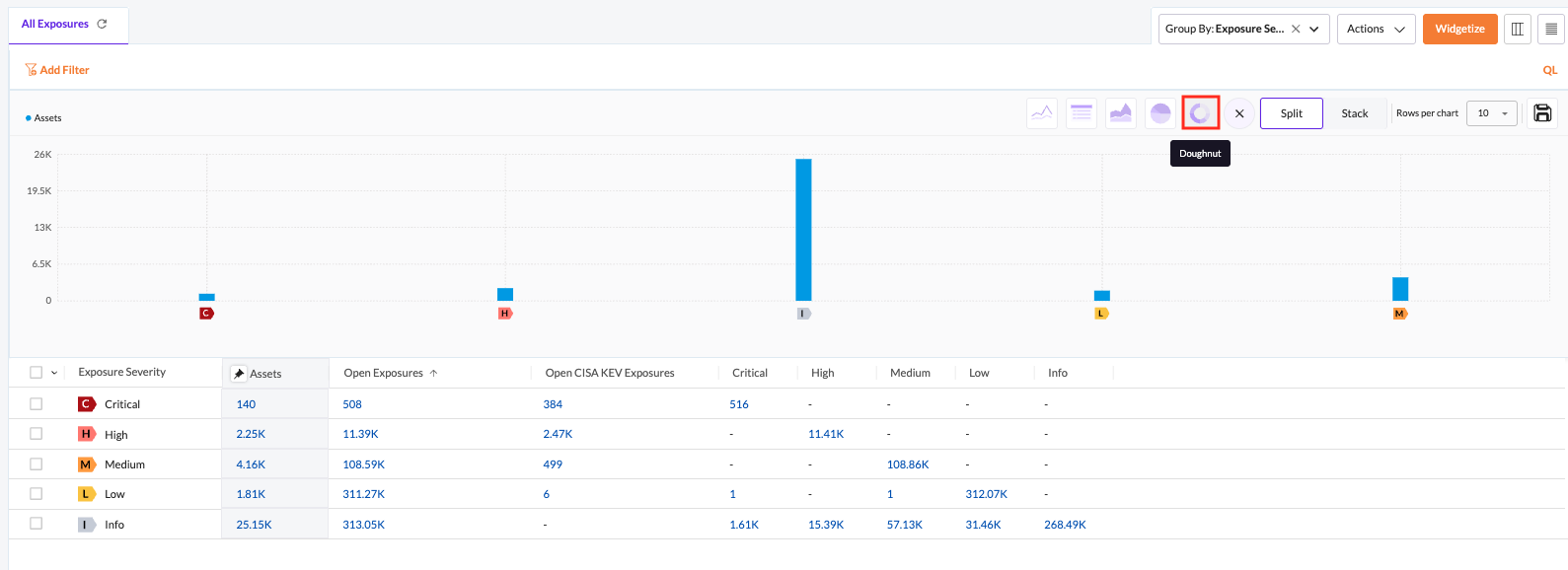Screen dimensions: 1568x570
Task: Open the 108.86K Medium count link
Action: click(x=908, y=464)
